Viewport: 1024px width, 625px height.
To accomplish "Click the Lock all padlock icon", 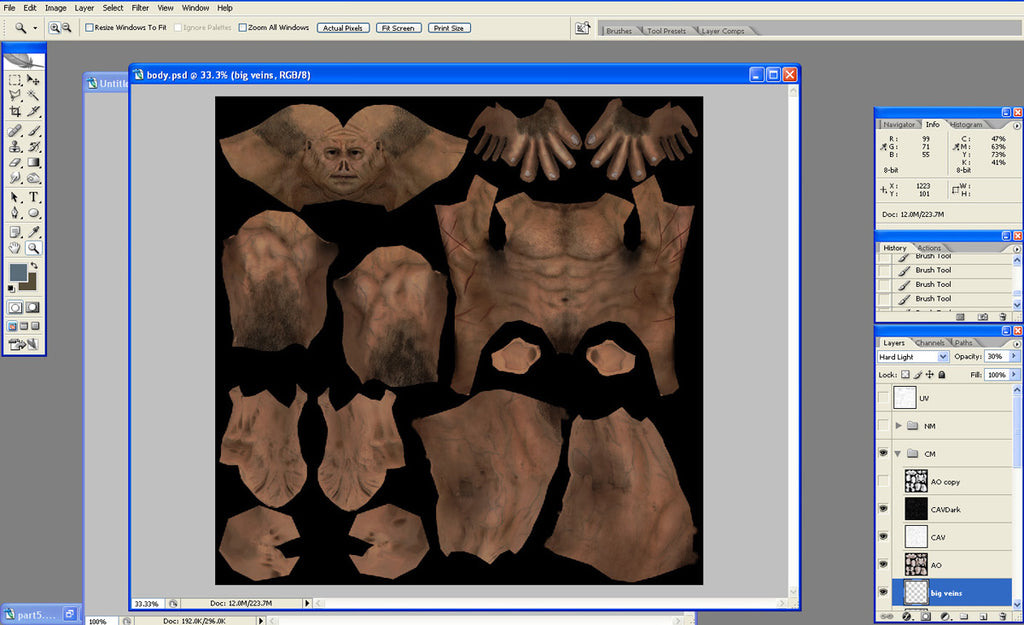I will coord(941,374).
